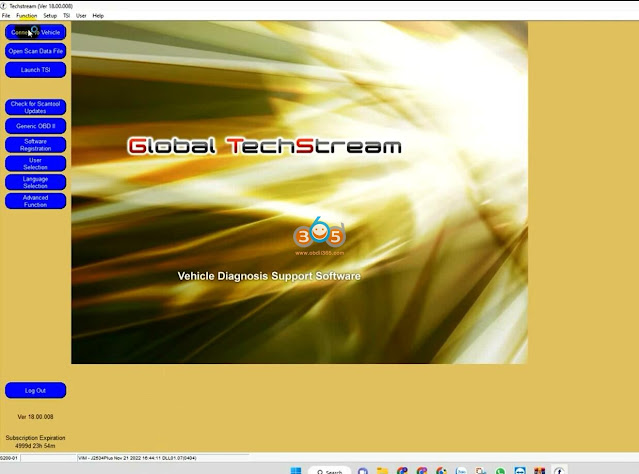Open the User menu
This screenshot has height=474, width=639.
pyautogui.click(x=81, y=15)
